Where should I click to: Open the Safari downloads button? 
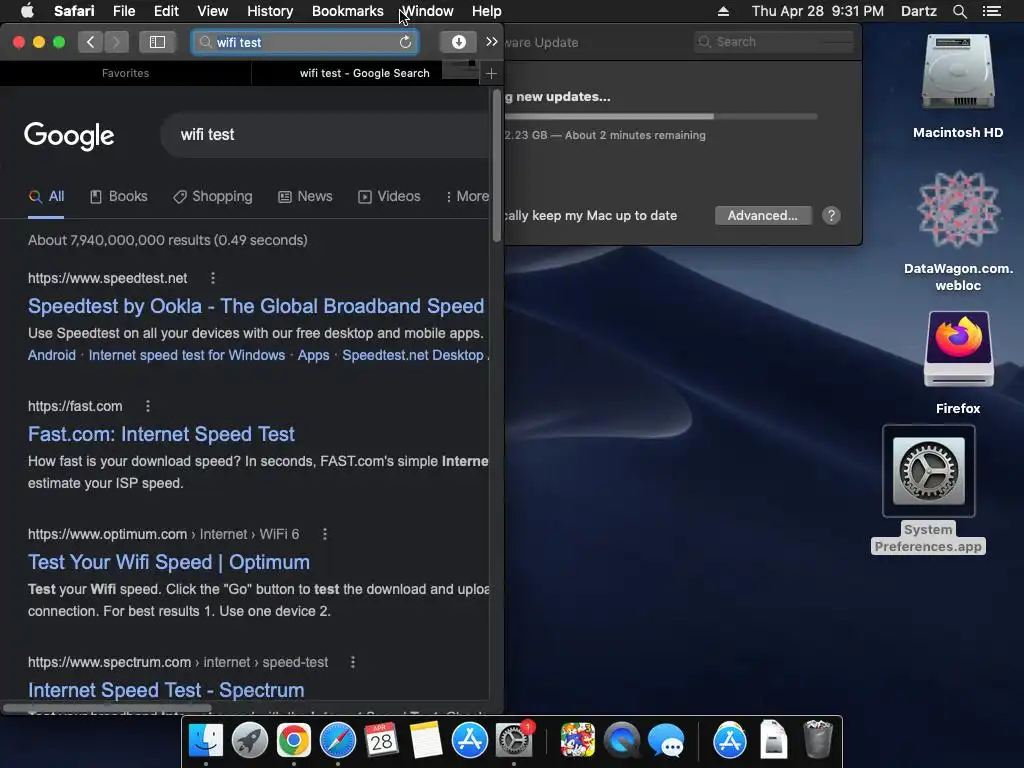(x=458, y=42)
